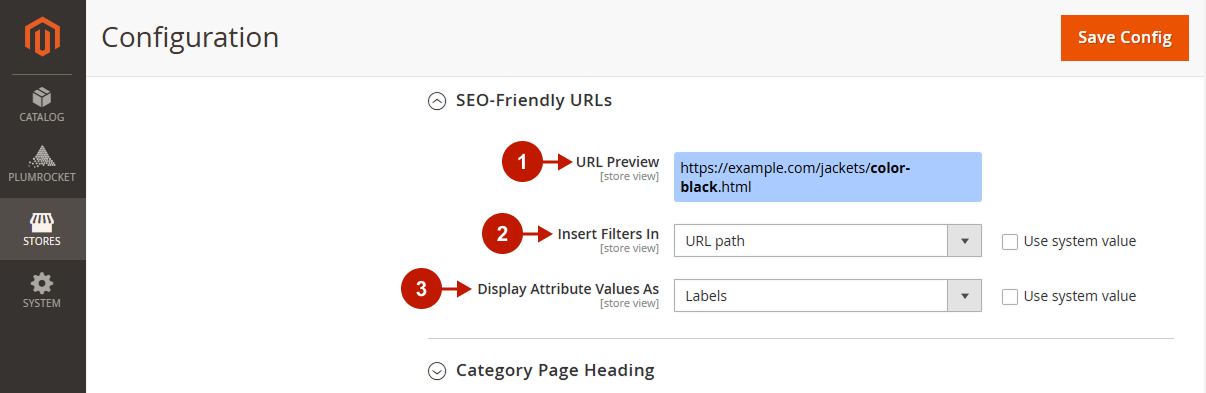1206x393 pixels.
Task: Click the Magento logo icon
Action: (x=42, y=38)
